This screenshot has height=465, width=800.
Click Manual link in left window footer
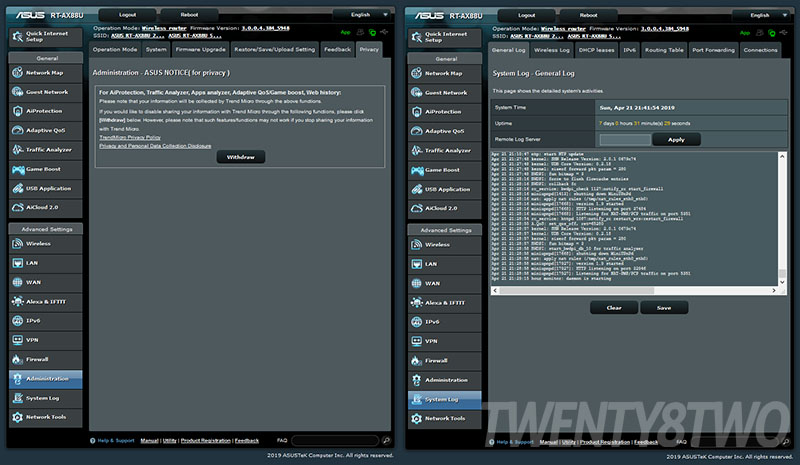[x=149, y=440]
